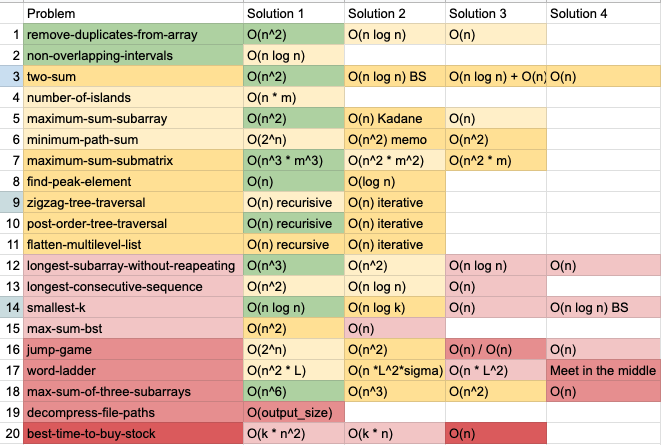Select row header number 3
The height and width of the screenshot is (445, 661).
click(x=12, y=76)
